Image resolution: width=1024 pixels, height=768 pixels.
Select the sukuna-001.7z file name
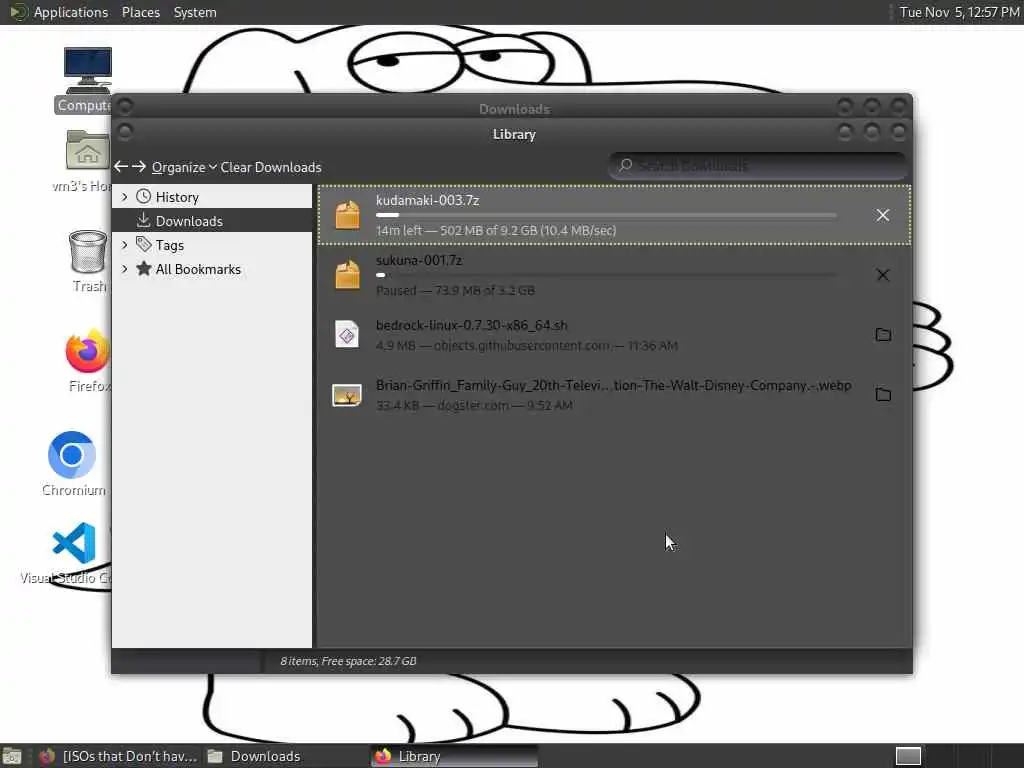pyautogui.click(x=419, y=260)
